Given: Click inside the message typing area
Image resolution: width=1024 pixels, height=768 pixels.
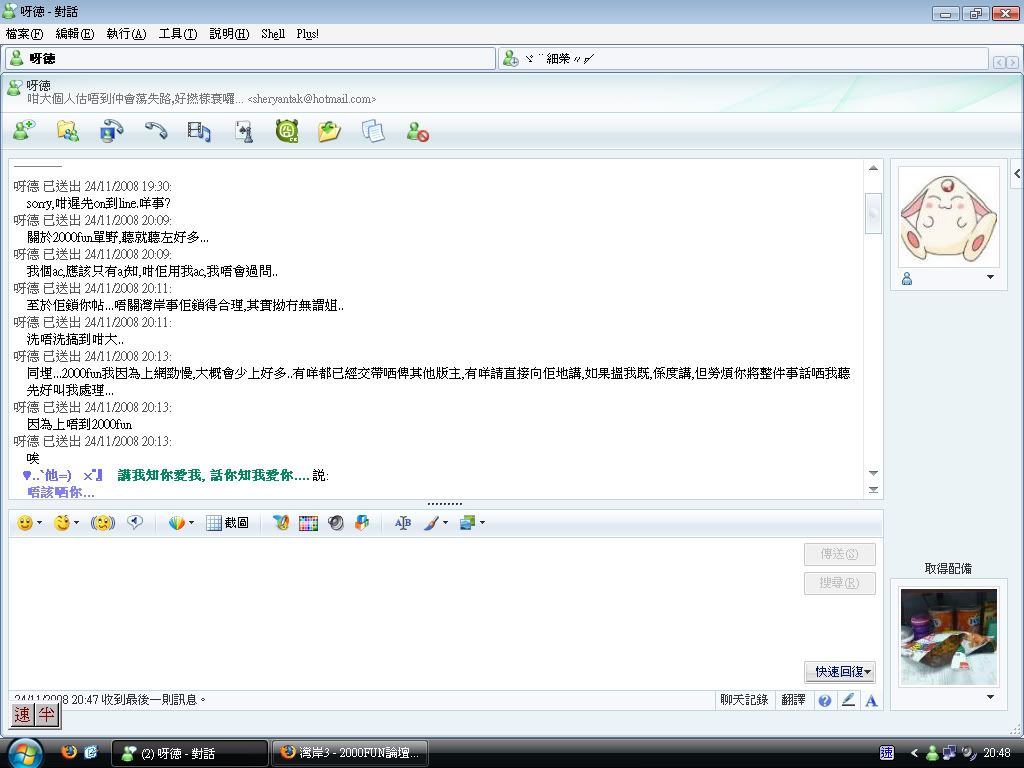Looking at the screenshot, I should click(x=400, y=610).
